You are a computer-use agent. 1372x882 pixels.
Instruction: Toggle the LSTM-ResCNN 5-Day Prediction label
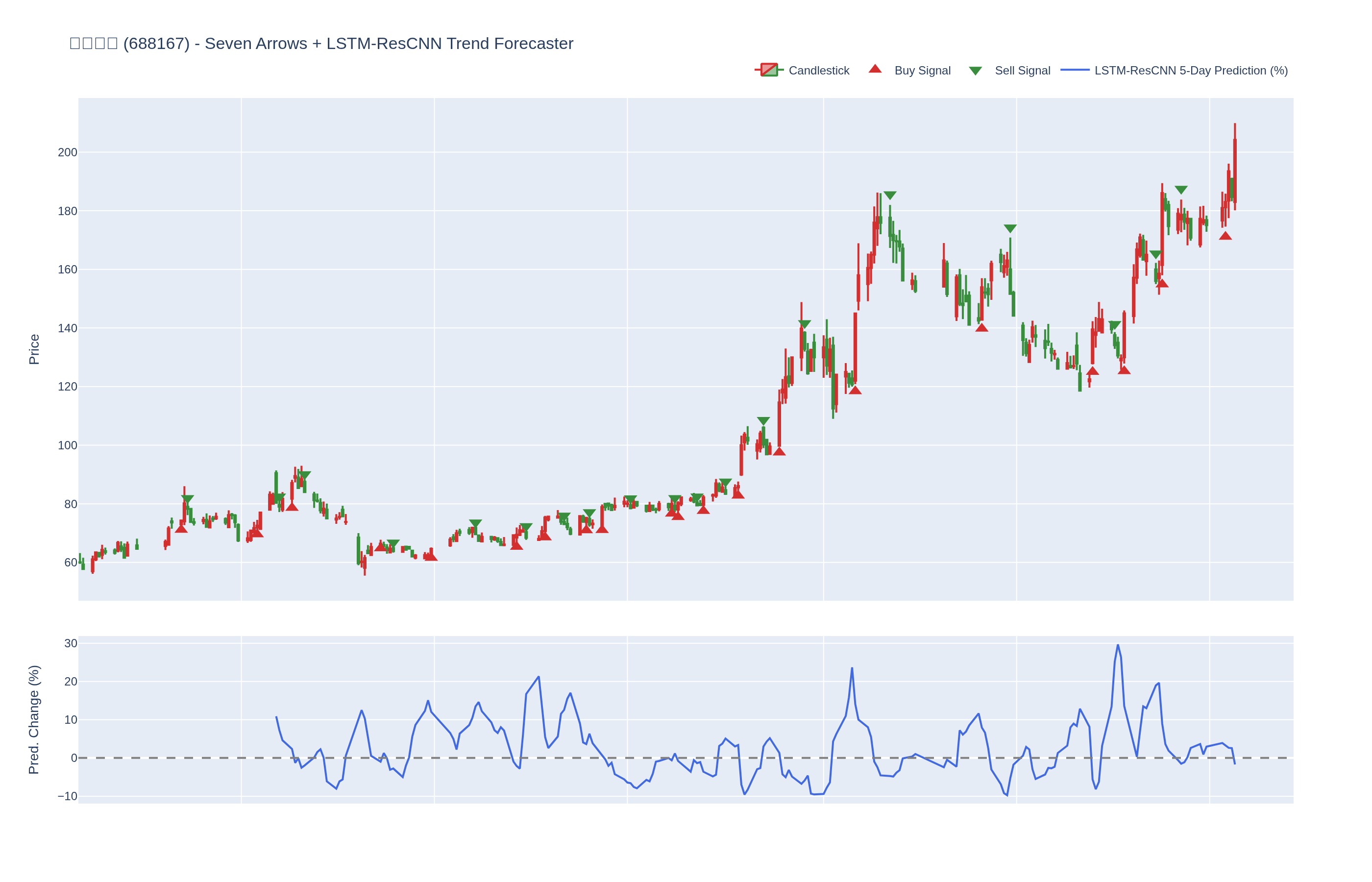[x=1191, y=71]
